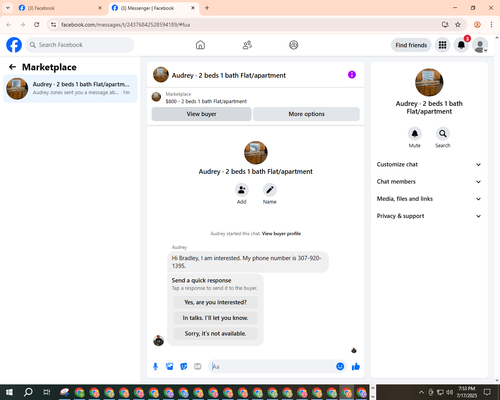
Task: Click the choose sticker icon
Action: point(184,367)
